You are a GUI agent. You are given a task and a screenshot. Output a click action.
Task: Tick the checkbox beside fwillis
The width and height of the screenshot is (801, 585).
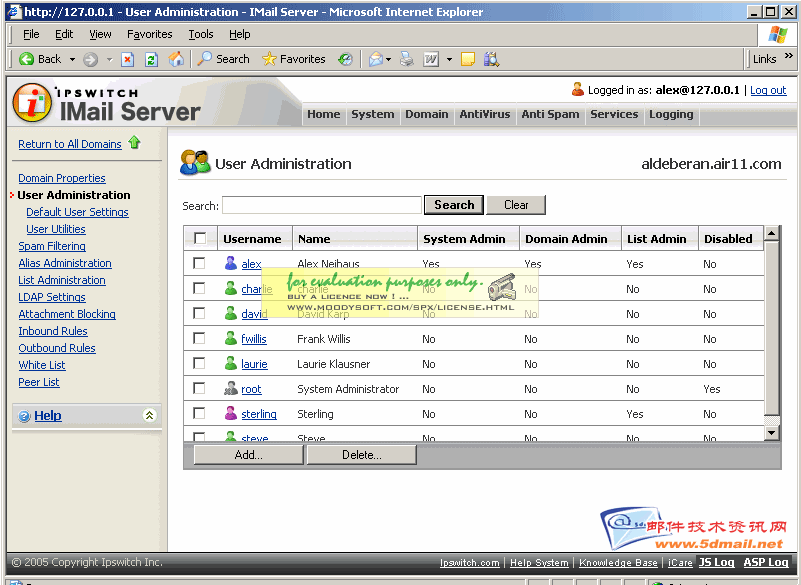tap(200, 339)
